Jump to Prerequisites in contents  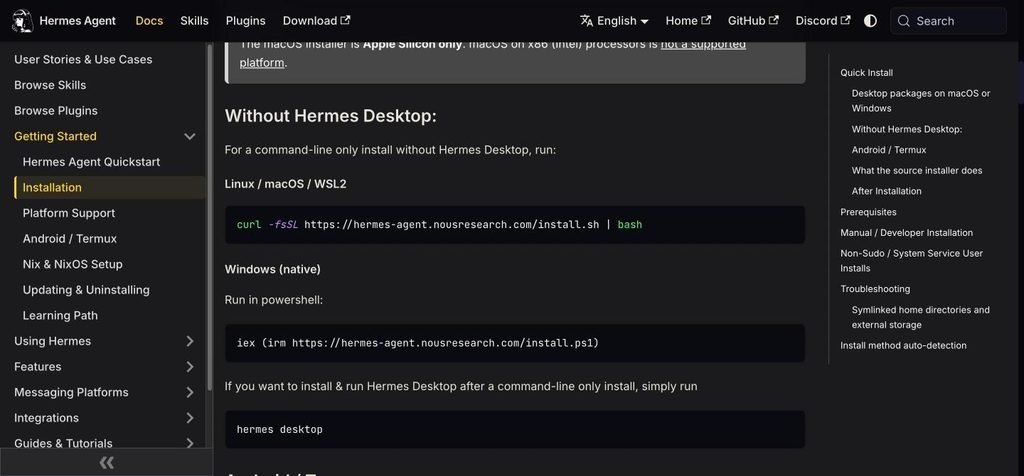869,212
